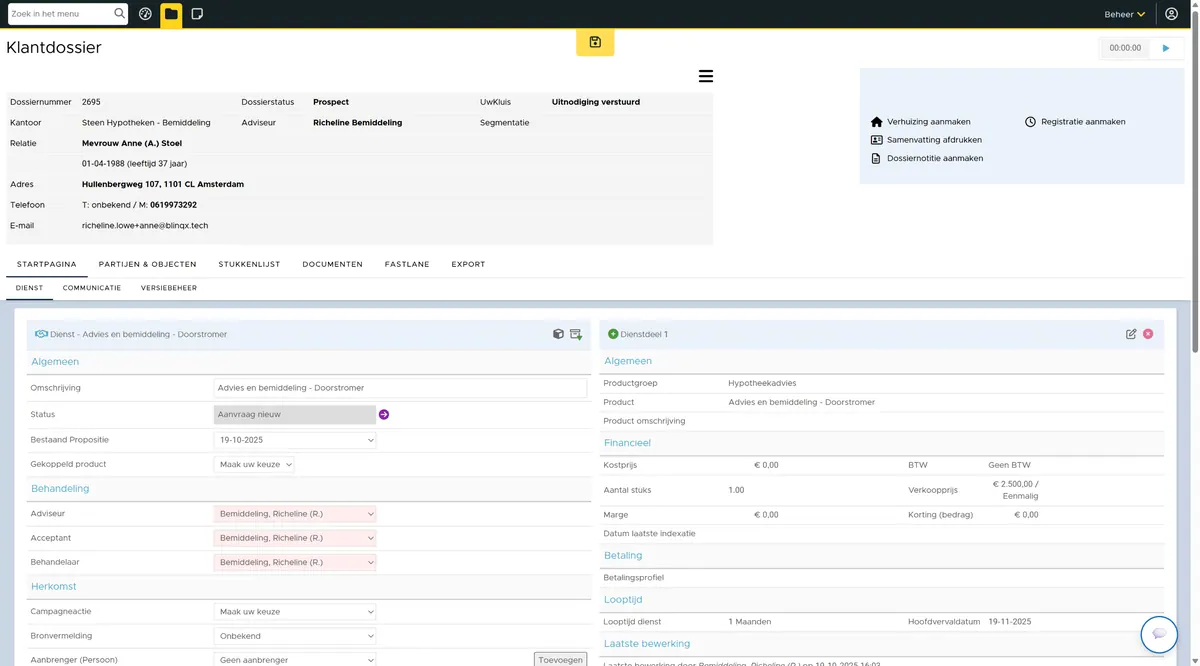This screenshot has width=1200, height=666.
Task: Open the chat bubble widget
Action: coord(1160,634)
